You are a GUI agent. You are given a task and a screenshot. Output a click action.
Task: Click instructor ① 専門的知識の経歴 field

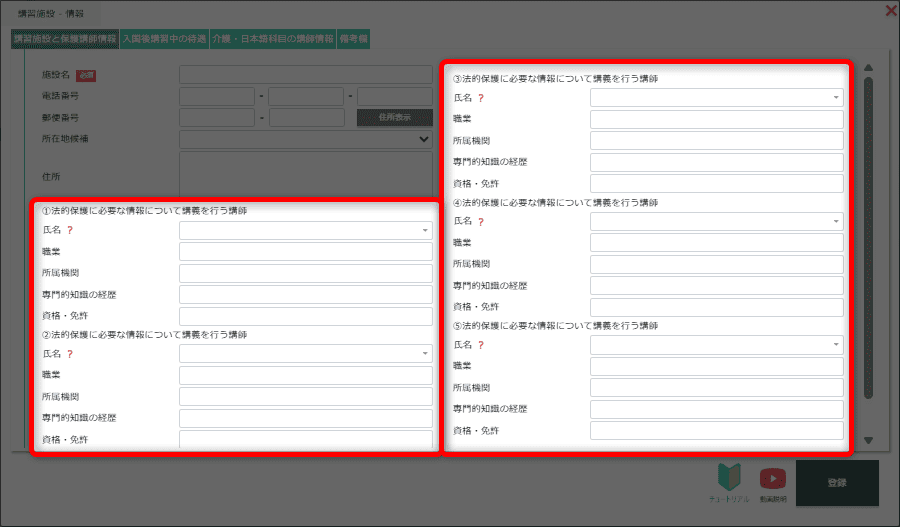[306, 294]
